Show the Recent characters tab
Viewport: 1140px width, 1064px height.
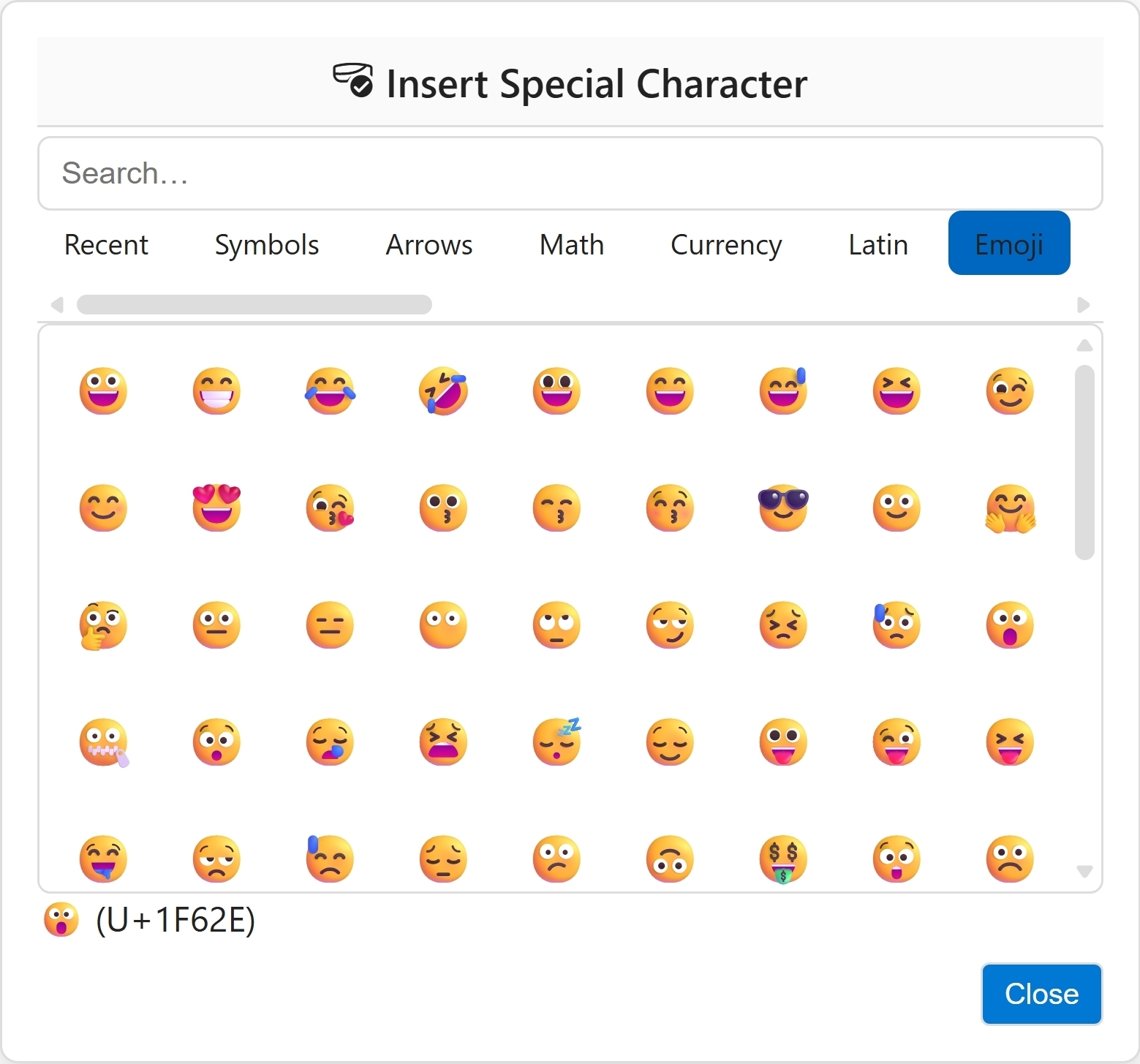coord(106,244)
